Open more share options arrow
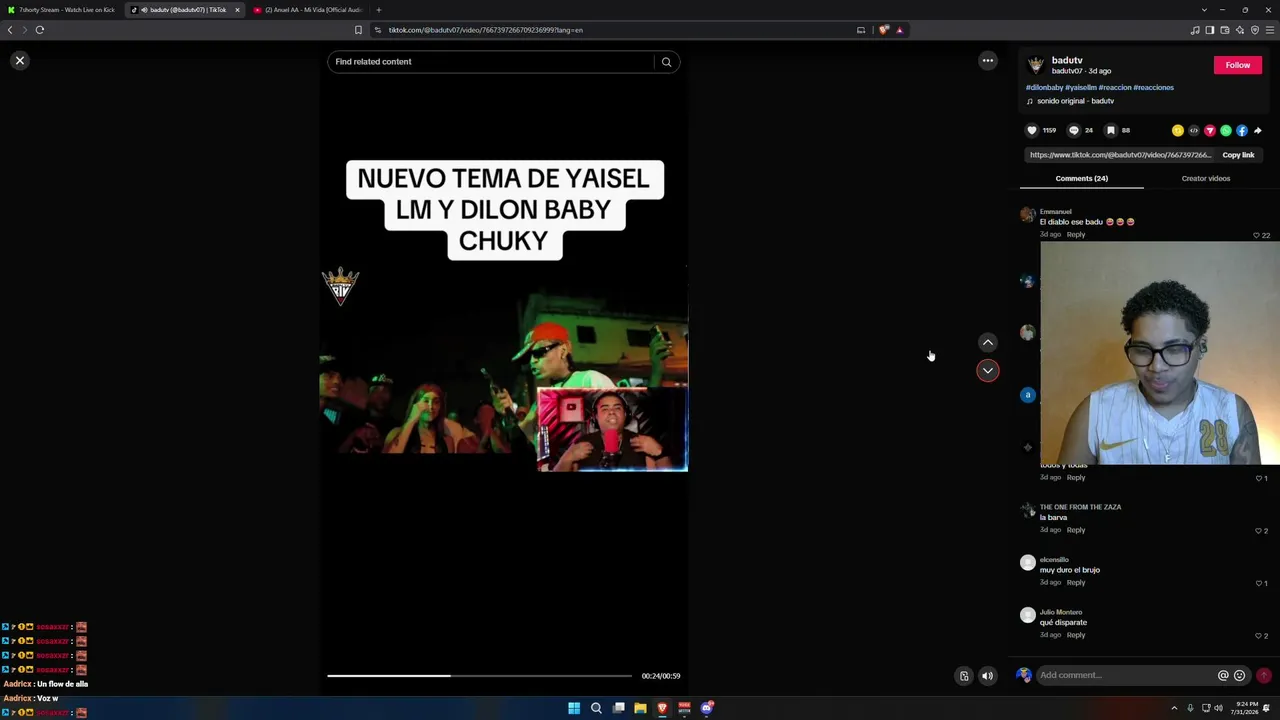 [1258, 130]
